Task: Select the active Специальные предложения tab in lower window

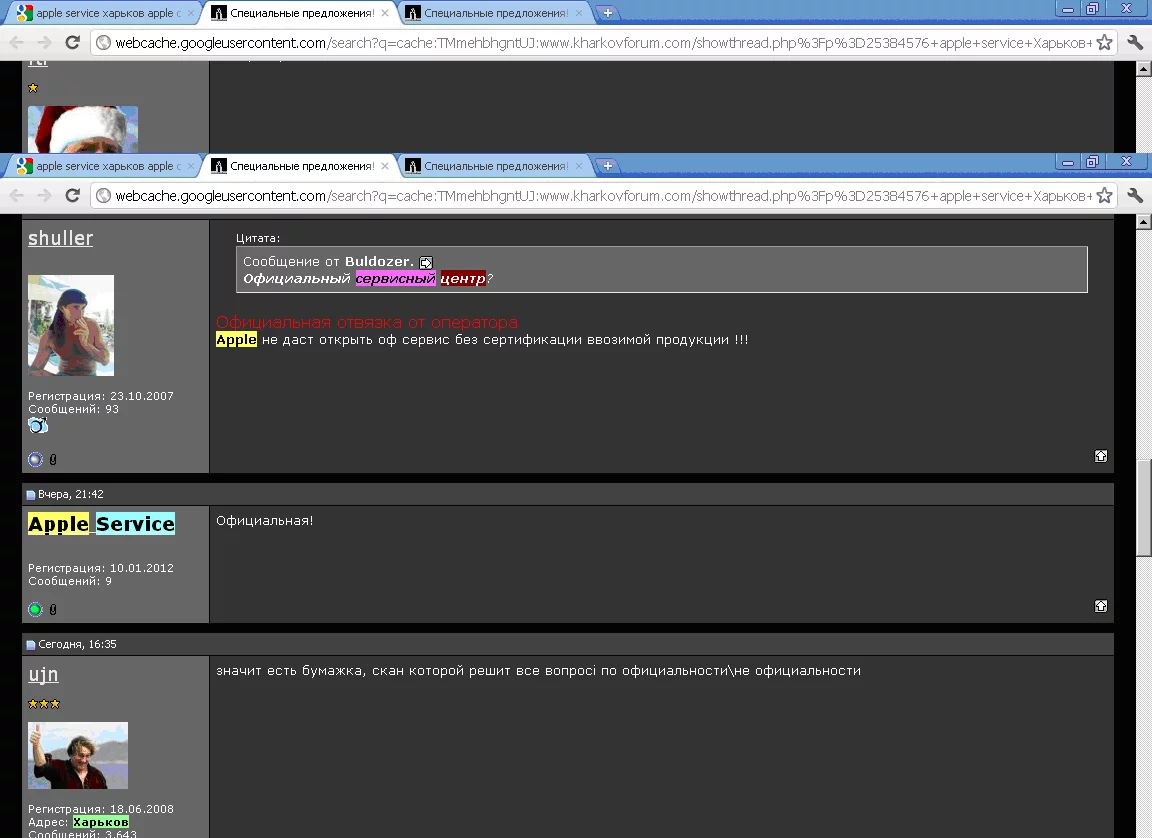Action: click(x=301, y=166)
